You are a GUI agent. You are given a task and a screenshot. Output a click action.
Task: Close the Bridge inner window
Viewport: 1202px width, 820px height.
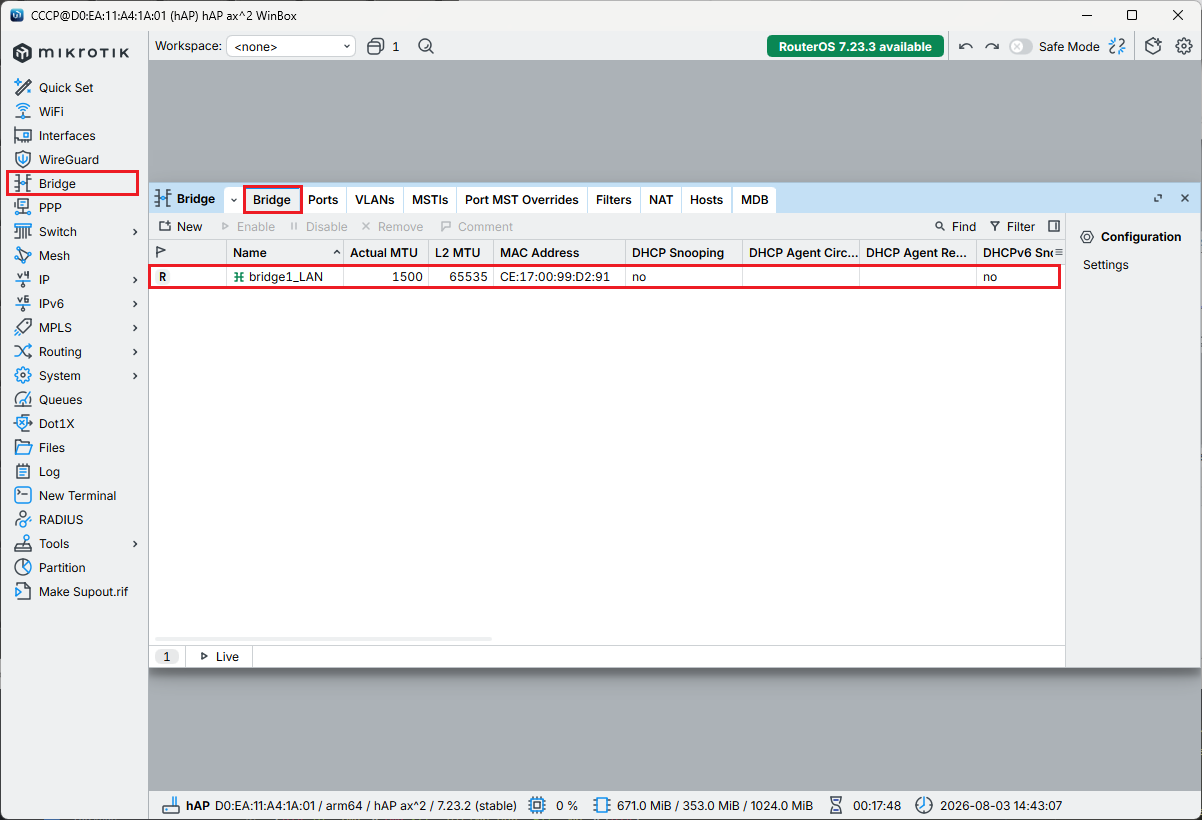coord(1185,199)
